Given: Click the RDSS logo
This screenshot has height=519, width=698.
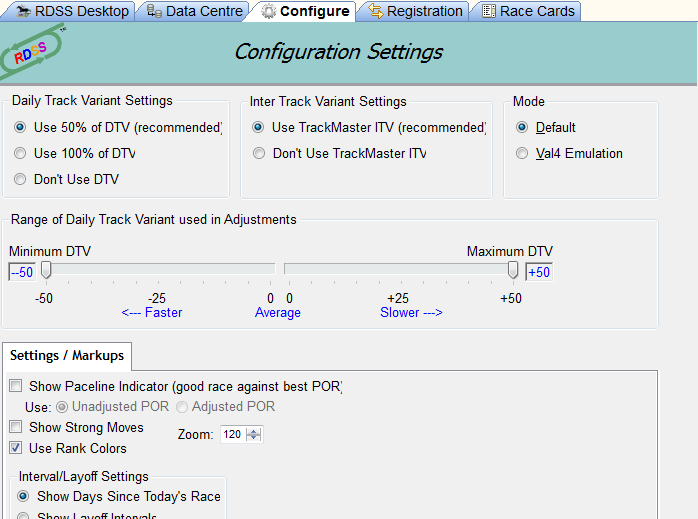Looking at the screenshot, I should tap(32, 53).
